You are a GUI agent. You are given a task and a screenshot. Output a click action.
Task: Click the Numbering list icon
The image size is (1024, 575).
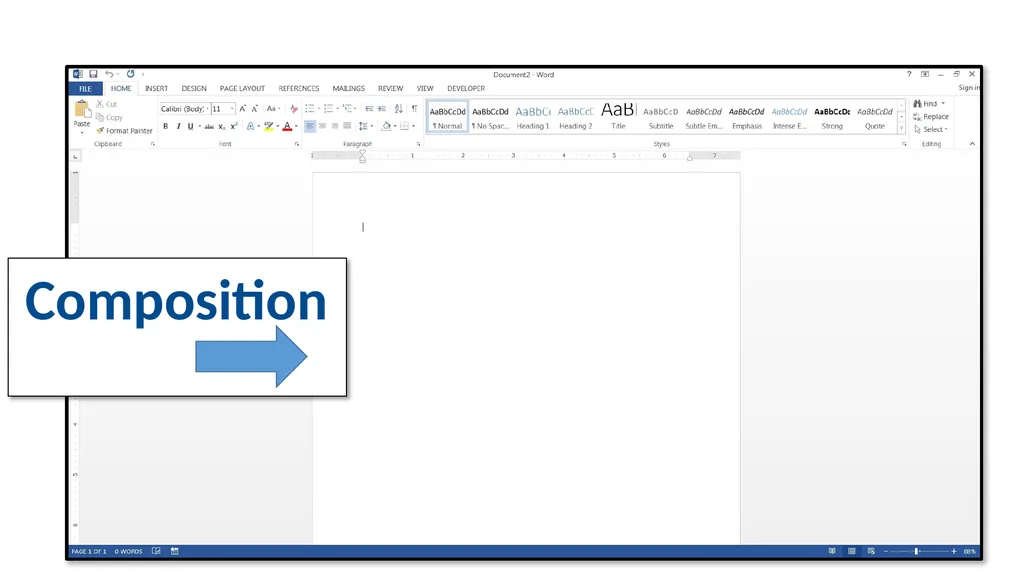(328, 109)
